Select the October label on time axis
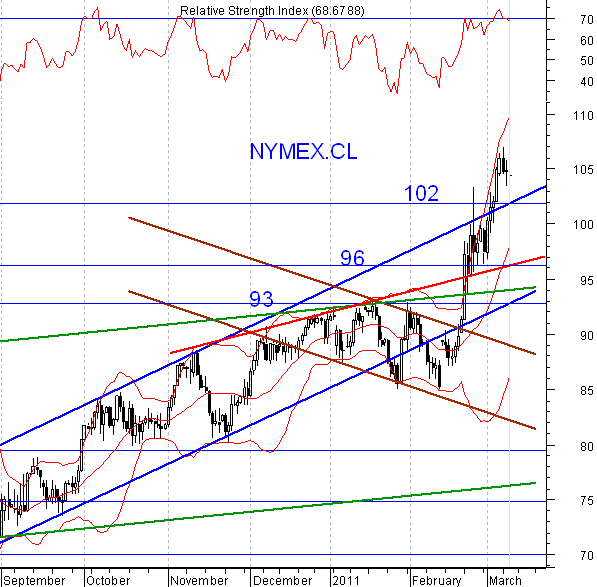The image size is (597, 587). 108,581
